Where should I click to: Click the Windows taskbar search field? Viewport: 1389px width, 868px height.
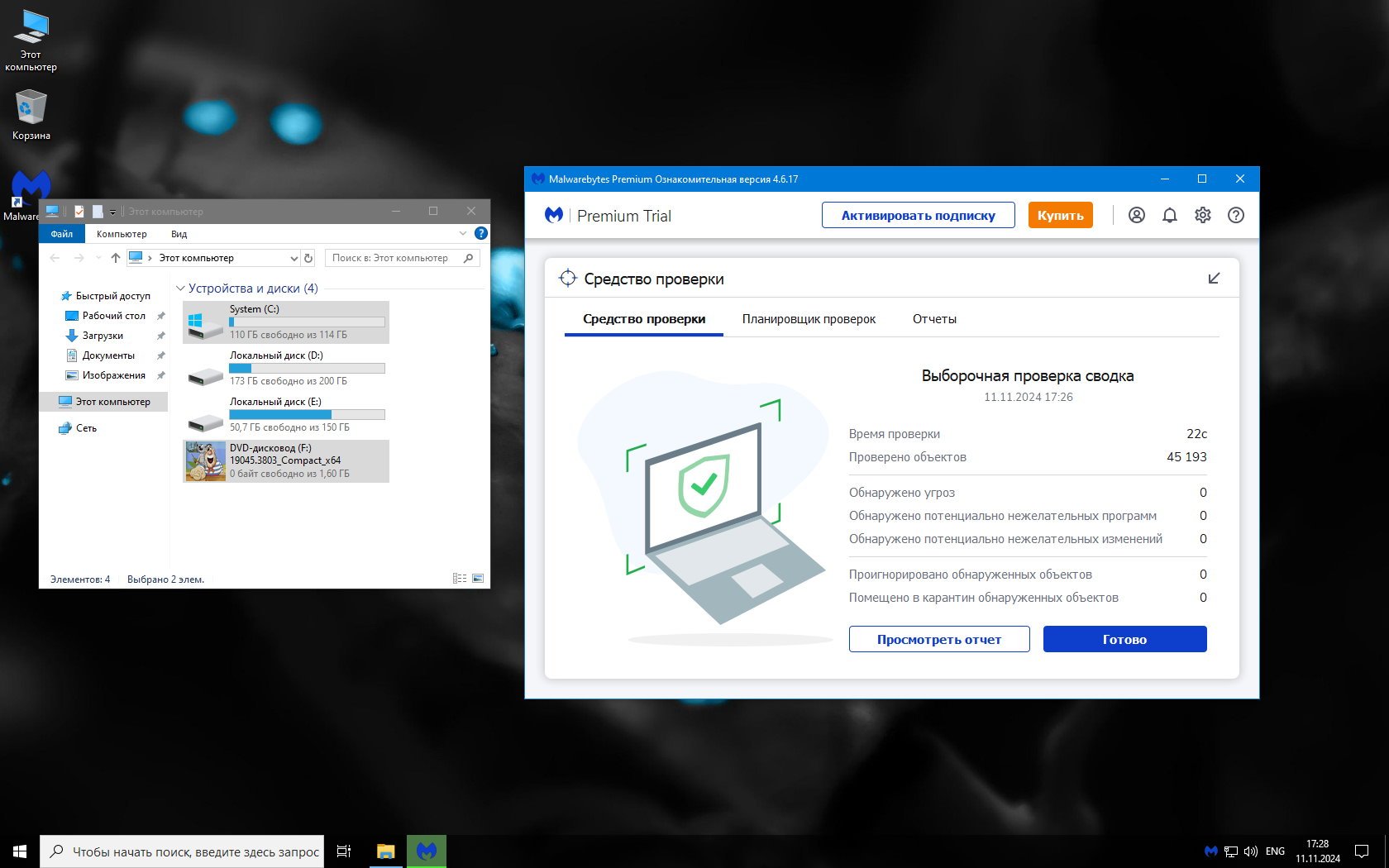pyautogui.click(x=182, y=851)
